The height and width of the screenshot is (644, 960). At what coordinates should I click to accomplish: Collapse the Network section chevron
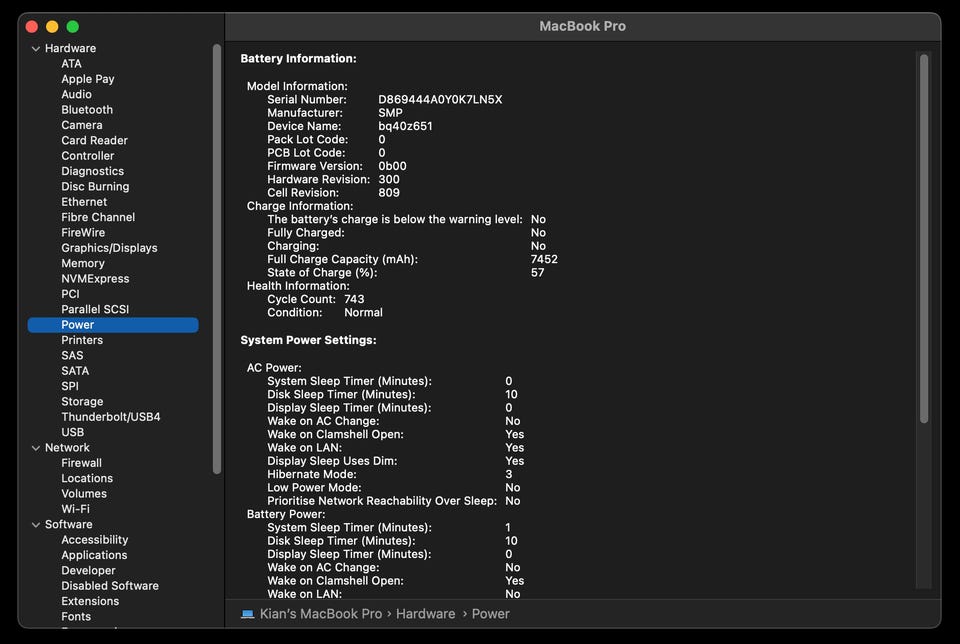tap(36, 448)
